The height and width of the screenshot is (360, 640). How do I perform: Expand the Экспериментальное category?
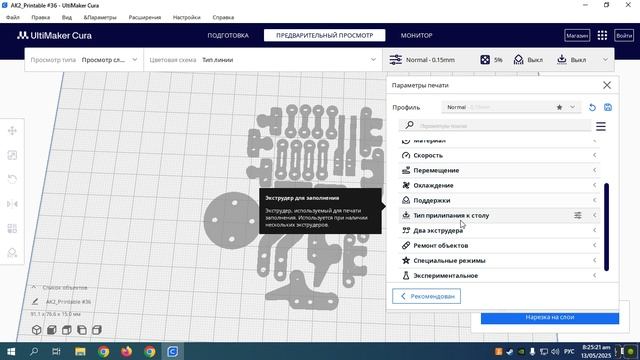point(498,276)
